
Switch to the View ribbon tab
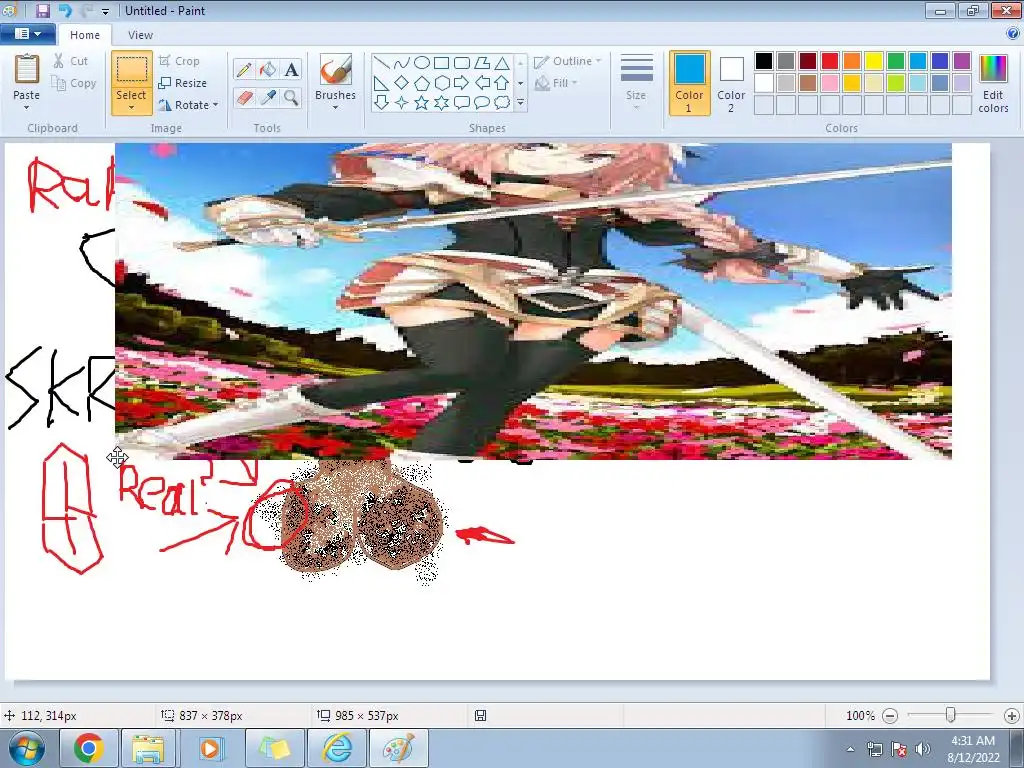click(140, 35)
